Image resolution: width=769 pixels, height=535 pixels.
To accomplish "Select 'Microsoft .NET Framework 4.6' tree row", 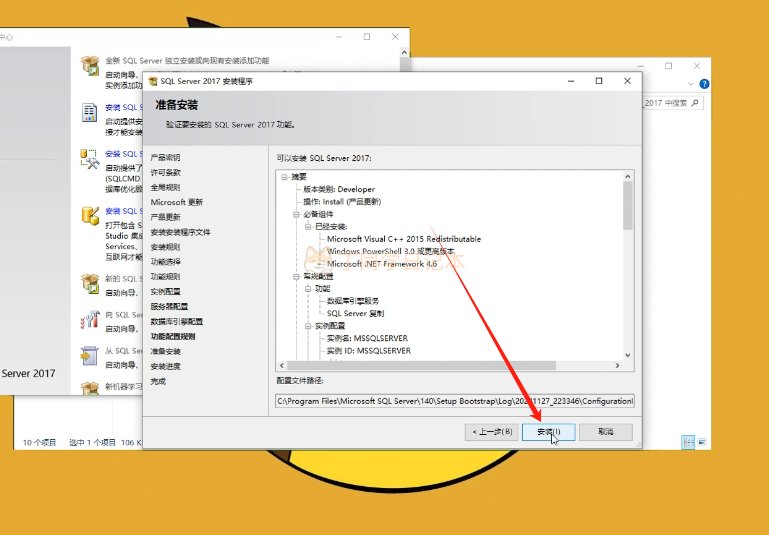I will pos(382,264).
